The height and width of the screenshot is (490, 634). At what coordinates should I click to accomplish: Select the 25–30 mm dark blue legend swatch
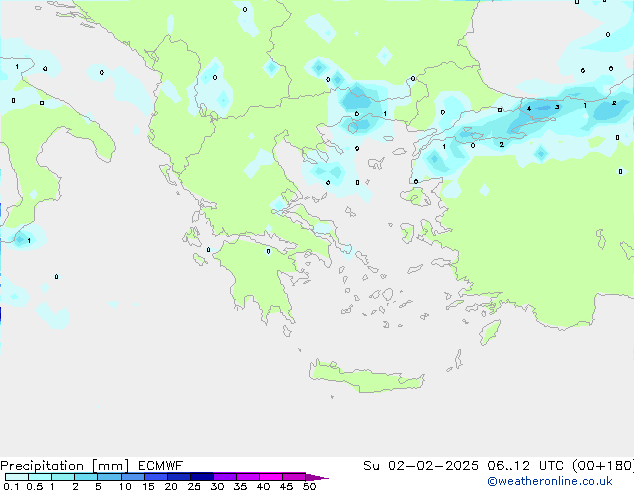click(201, 477)
